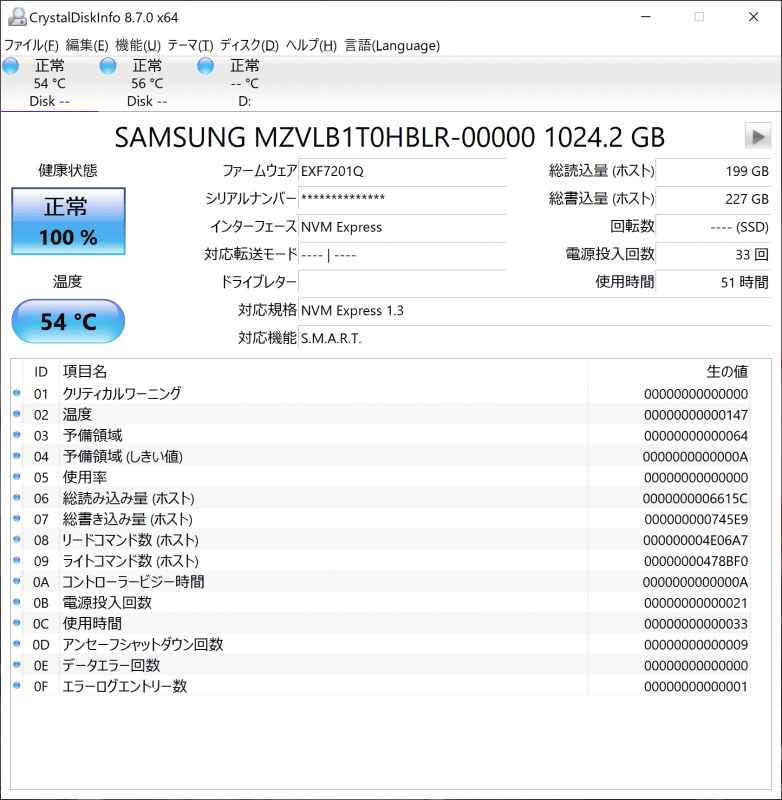Open the ヘルプ(H) menu

[311, 45]
